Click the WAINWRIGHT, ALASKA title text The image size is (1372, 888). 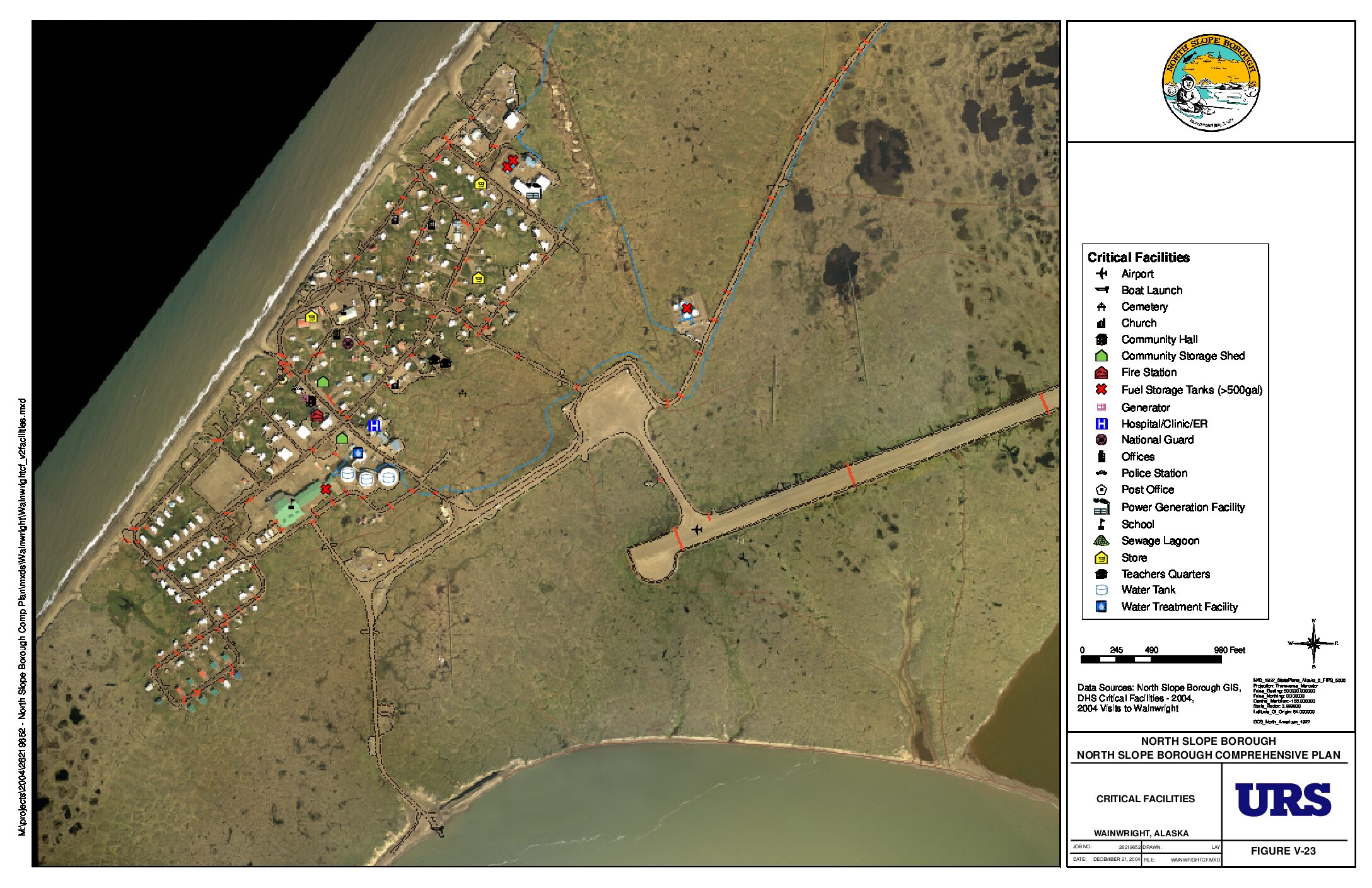tap(1141, 833)
